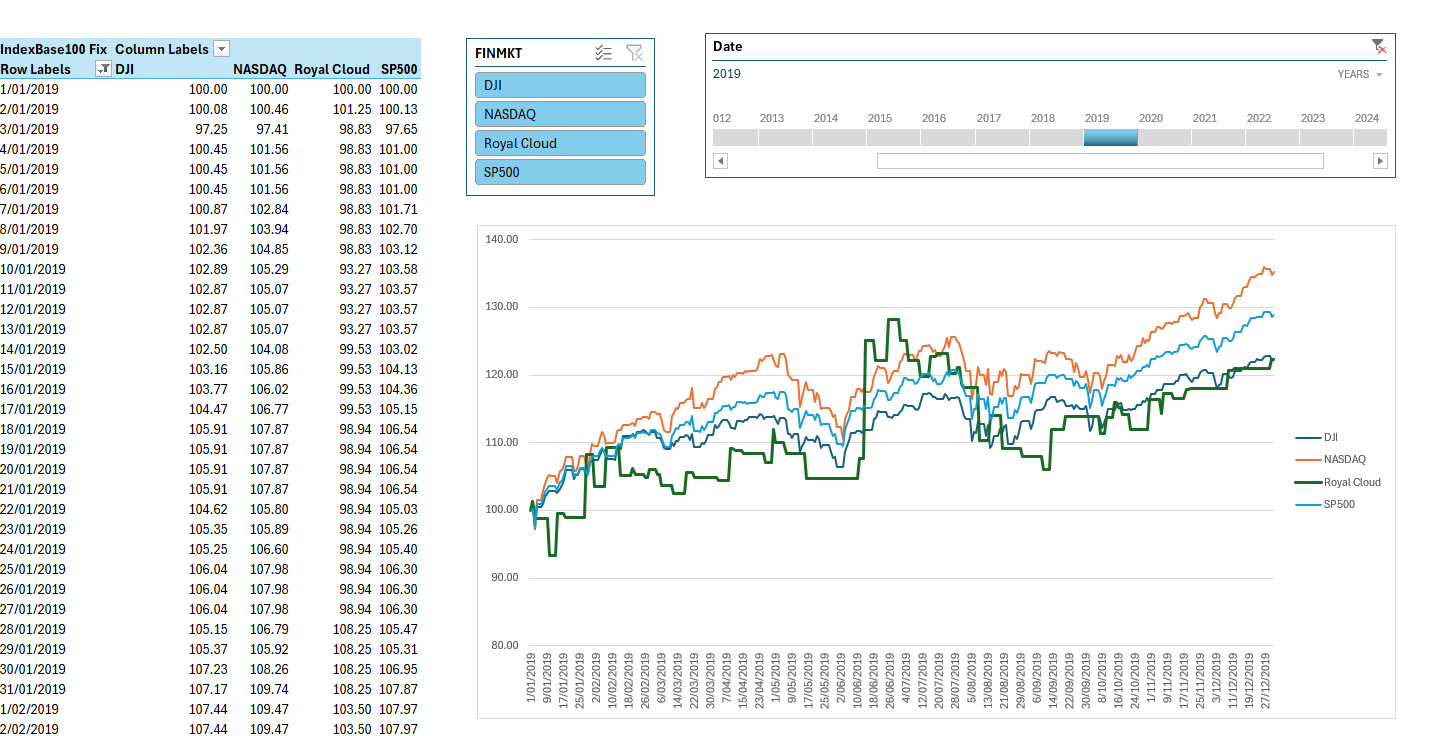The image size is (1445, 736).
Task: Select the 2015 segment in the Date timeline
Action: pos(893,137)
